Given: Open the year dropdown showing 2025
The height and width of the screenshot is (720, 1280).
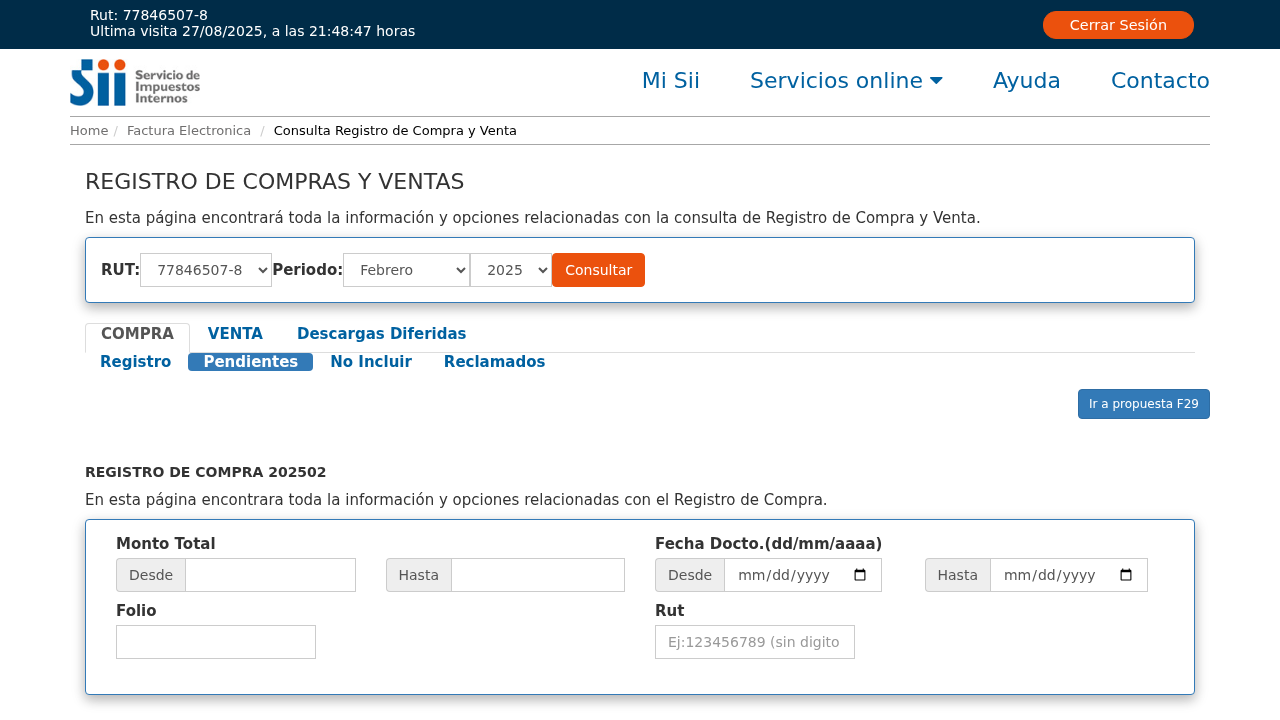Looking at the screenshot, I should coord(510,270).
